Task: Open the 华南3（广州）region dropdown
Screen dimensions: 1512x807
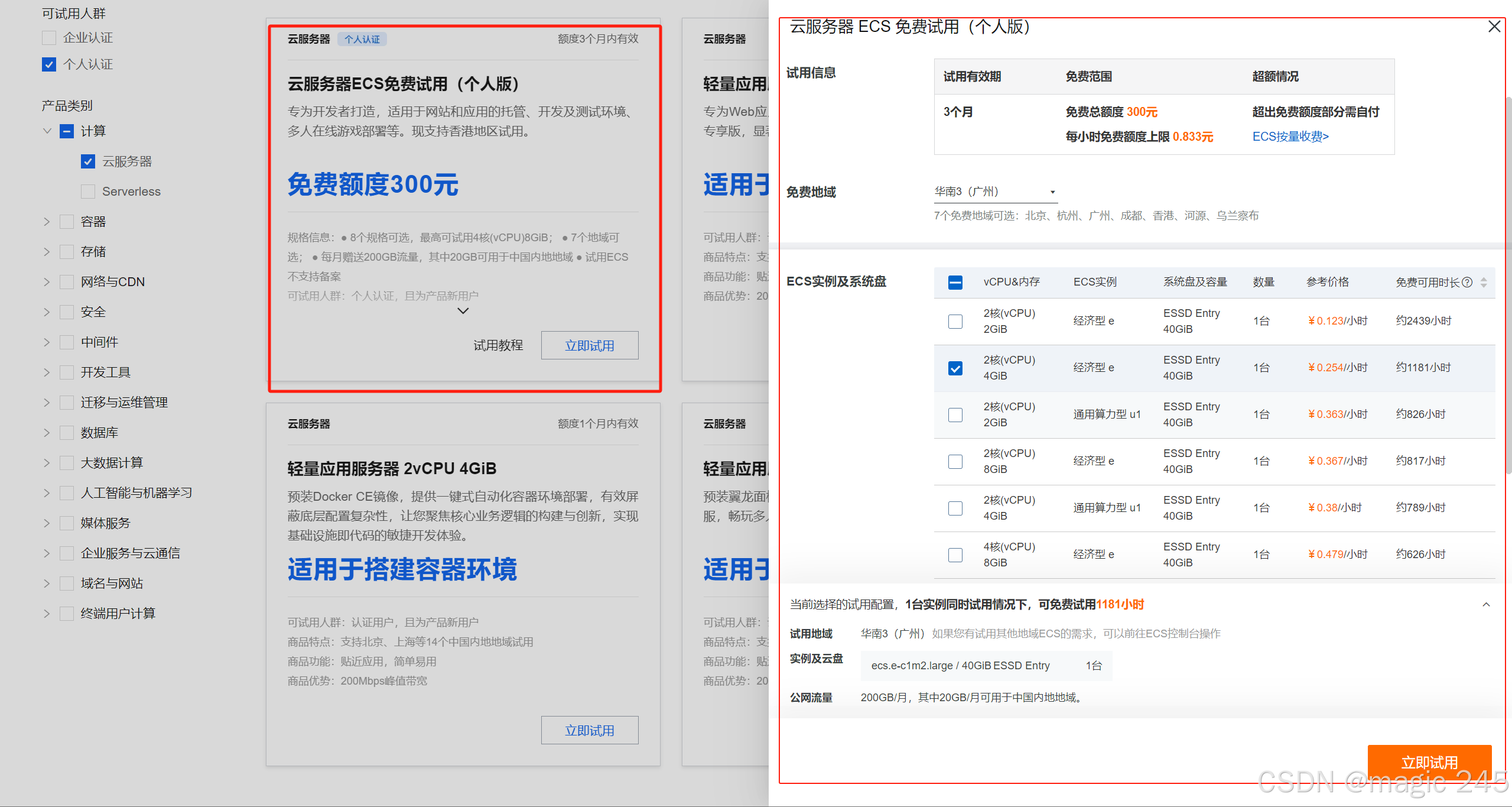Action: [x=995, y=192]
